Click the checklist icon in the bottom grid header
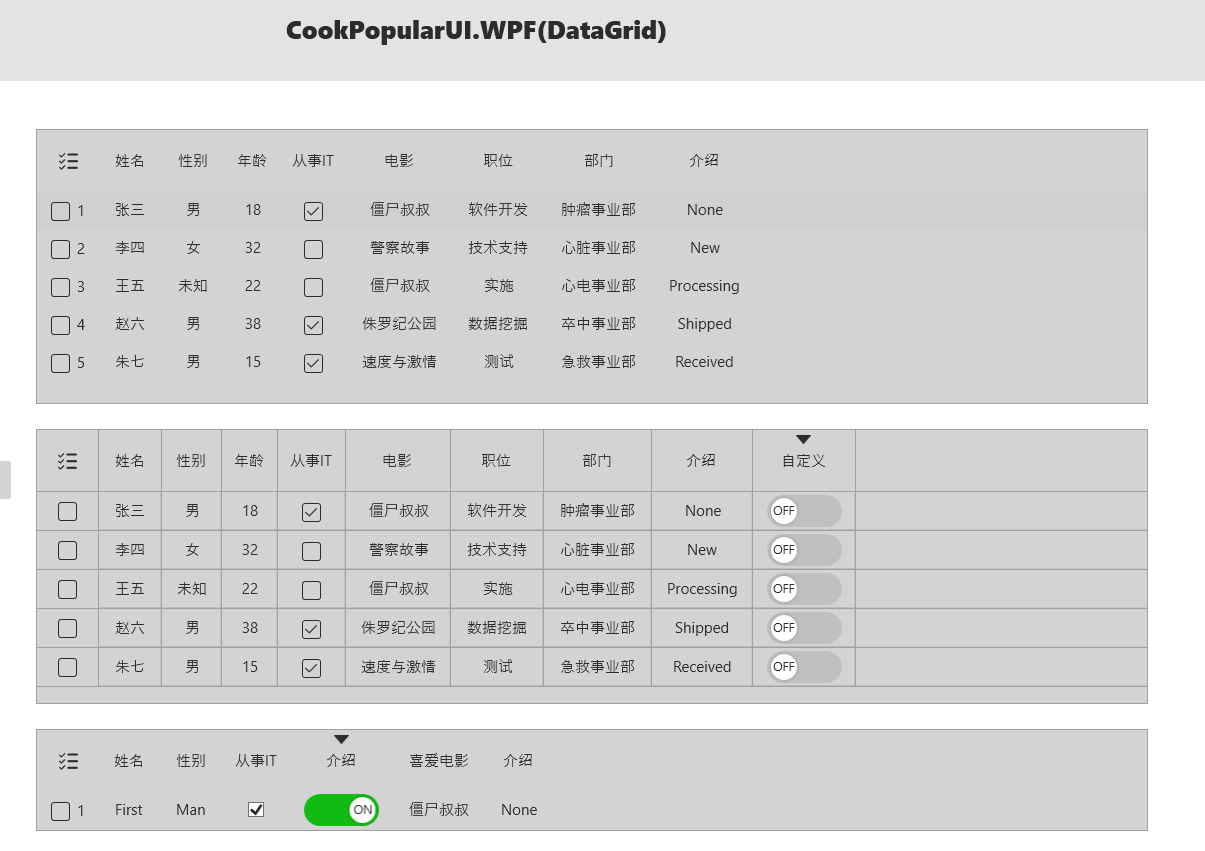The height and width of the screenshot is (851, 1205). (x=68, y=761)
